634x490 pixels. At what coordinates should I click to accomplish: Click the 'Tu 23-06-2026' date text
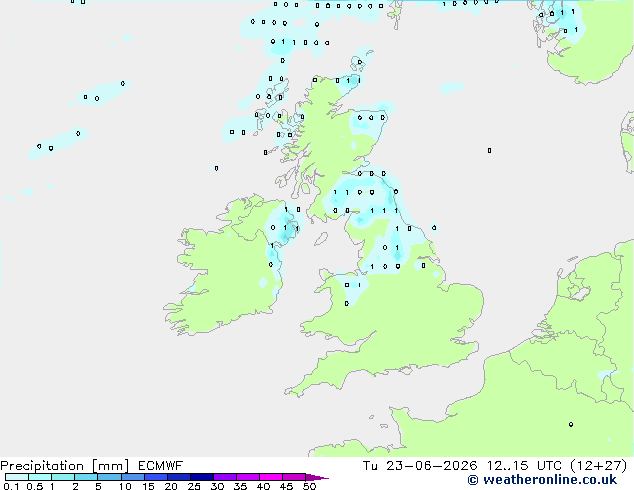(x=420, y=466)
